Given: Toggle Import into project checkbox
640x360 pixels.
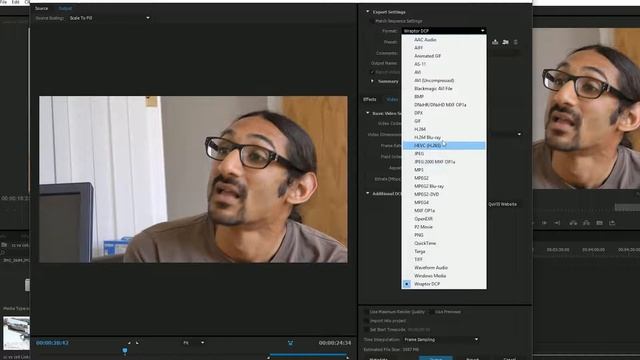Looking at the screenshot, I should coord(366,321).
